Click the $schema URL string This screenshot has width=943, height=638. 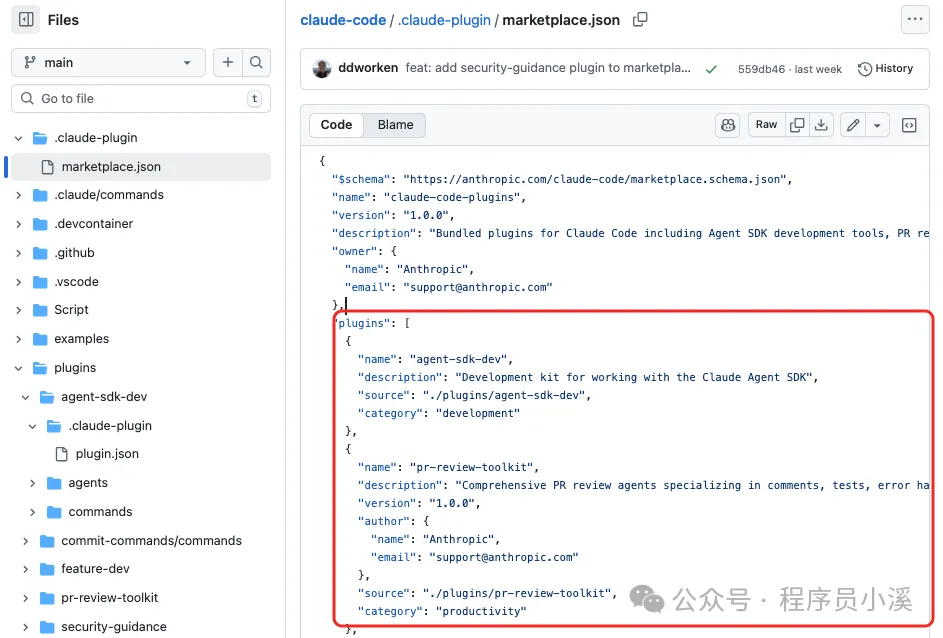coord(595,179)
